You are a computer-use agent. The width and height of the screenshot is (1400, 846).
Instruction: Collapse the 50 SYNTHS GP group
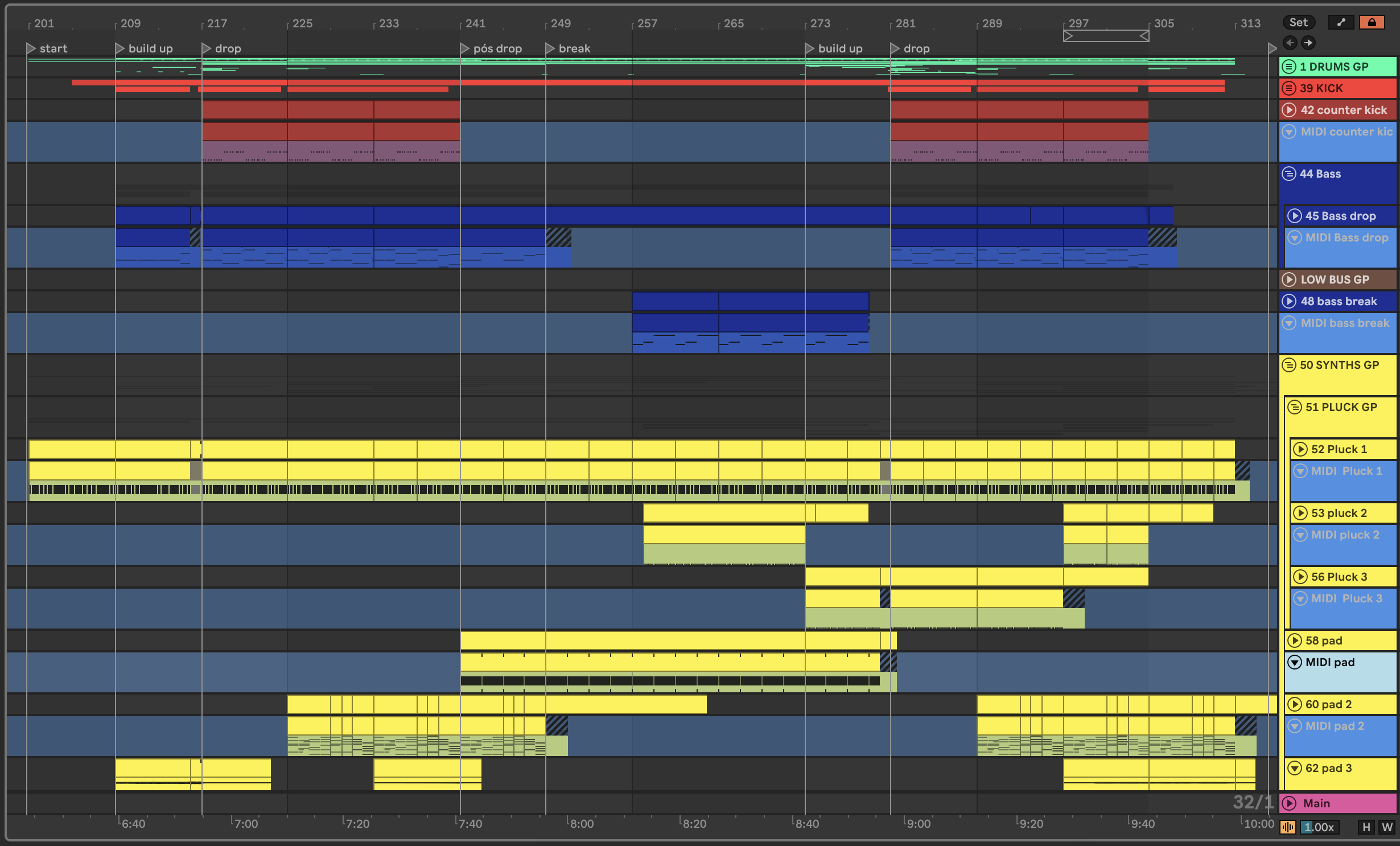[1289, 365]
